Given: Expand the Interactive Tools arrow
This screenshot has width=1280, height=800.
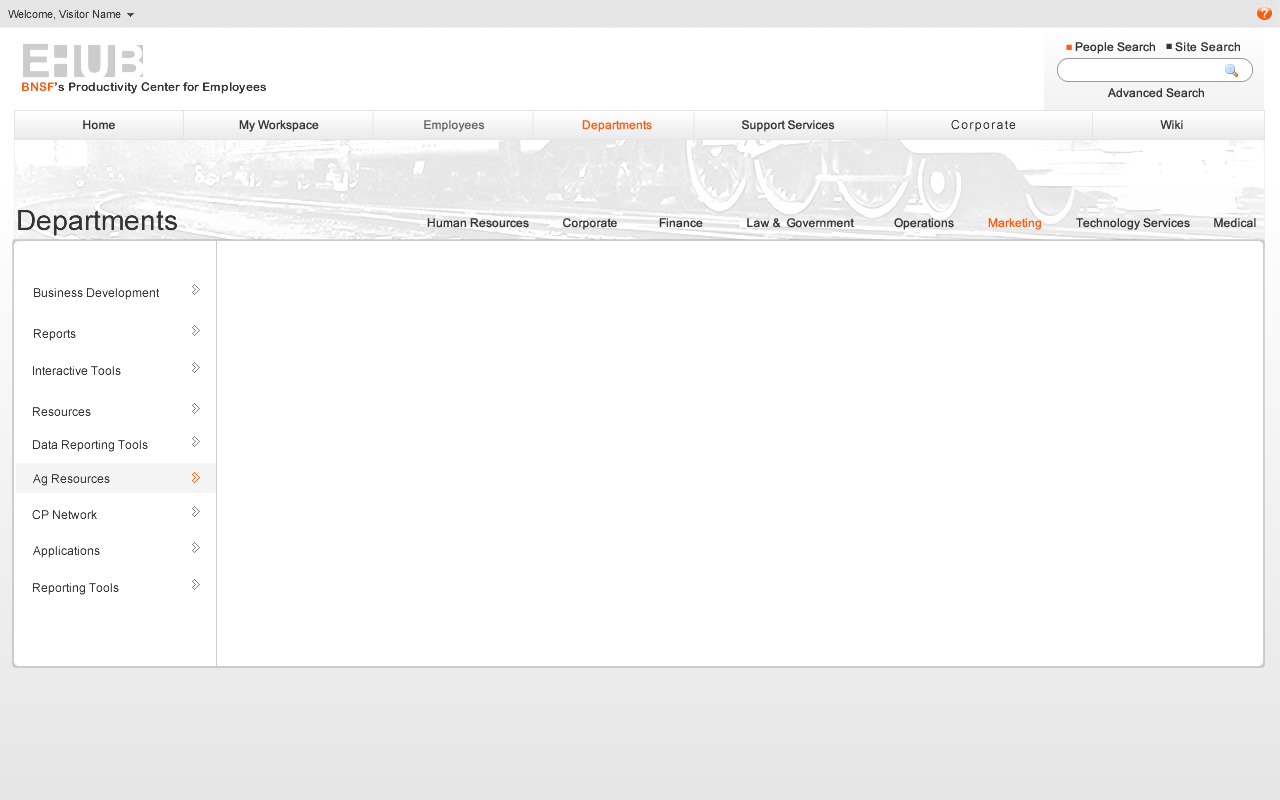Looking at the screenshot, I should tap(196, 368).
